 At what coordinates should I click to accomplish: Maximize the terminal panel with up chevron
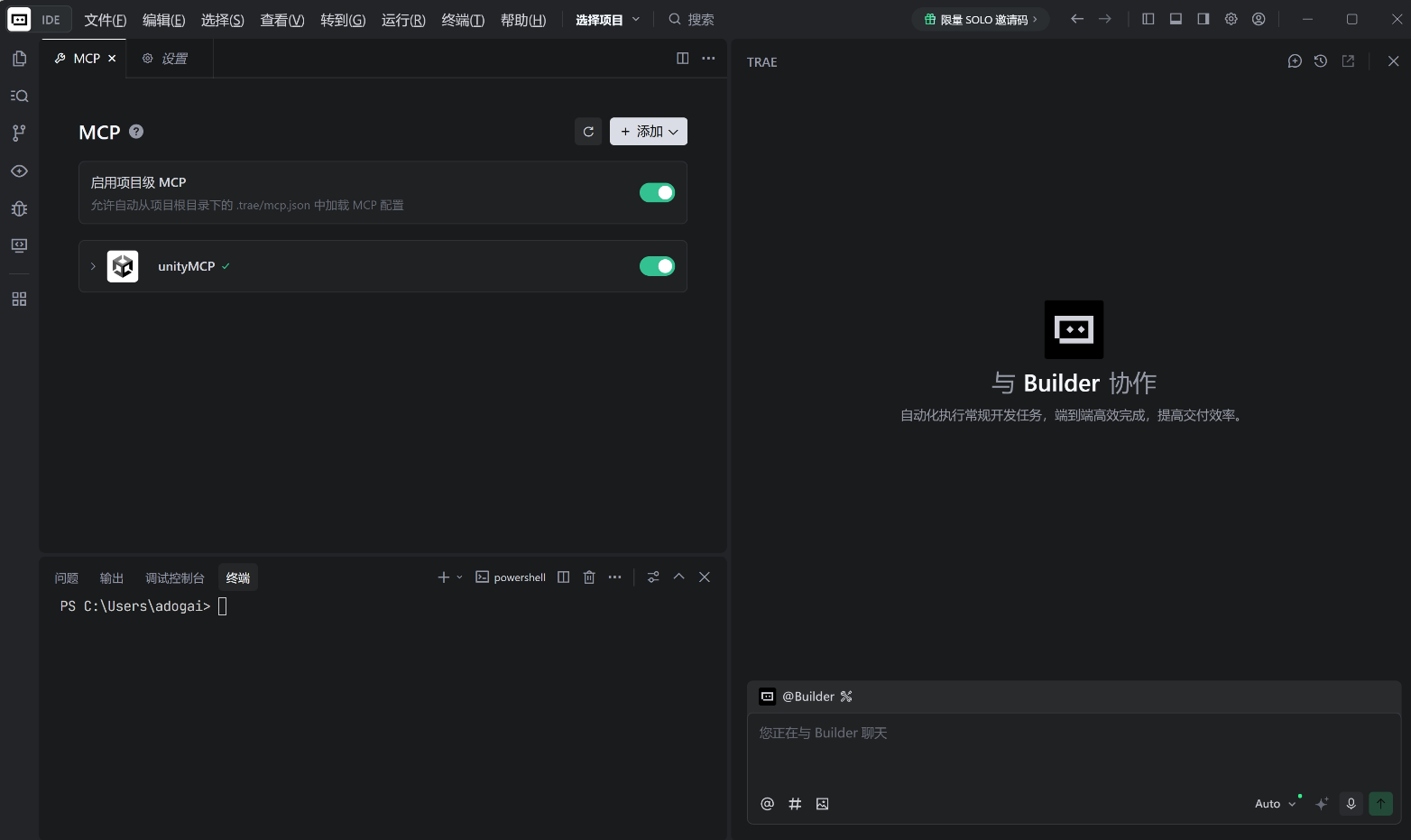click(679, 577)
